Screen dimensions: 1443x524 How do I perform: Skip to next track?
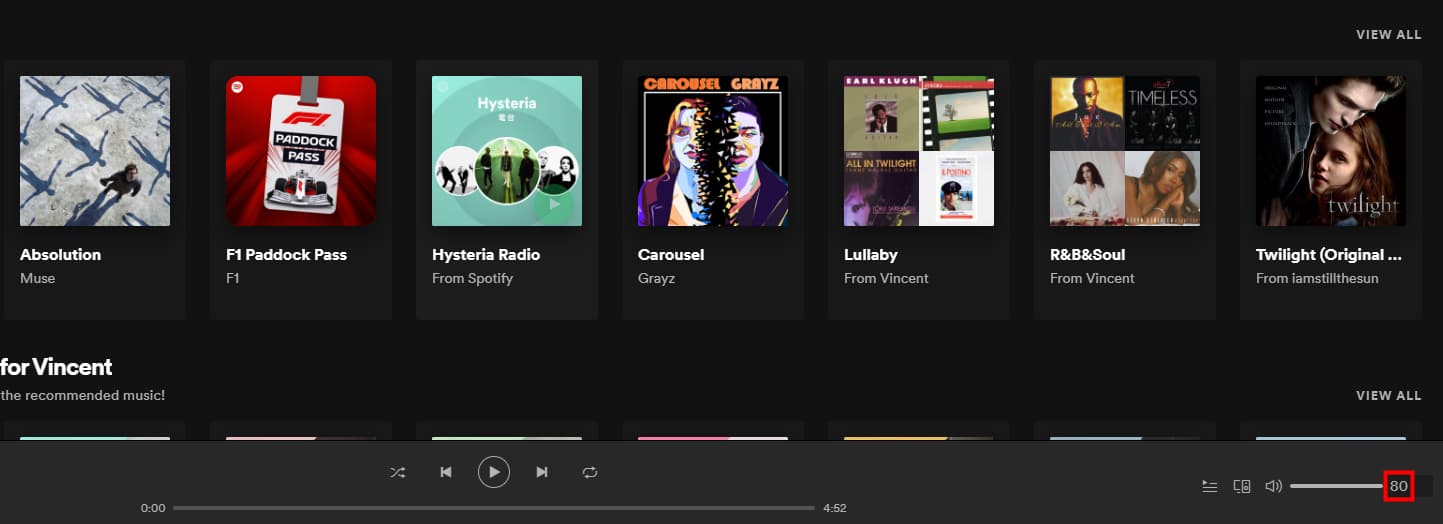[542, 472]
